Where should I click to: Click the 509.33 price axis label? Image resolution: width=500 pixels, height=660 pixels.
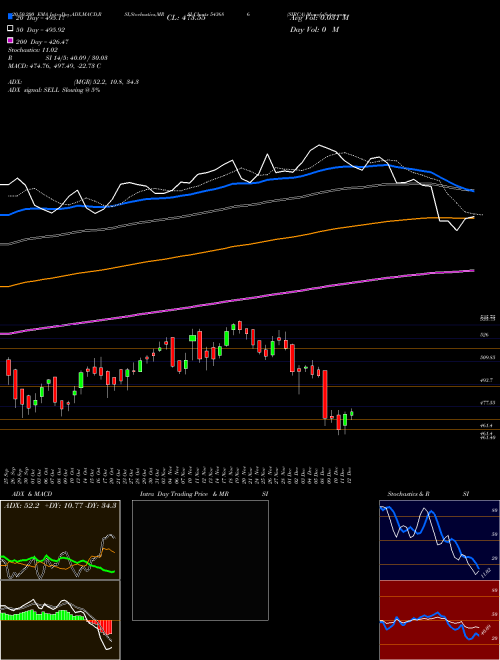click(x=488, y=357)
